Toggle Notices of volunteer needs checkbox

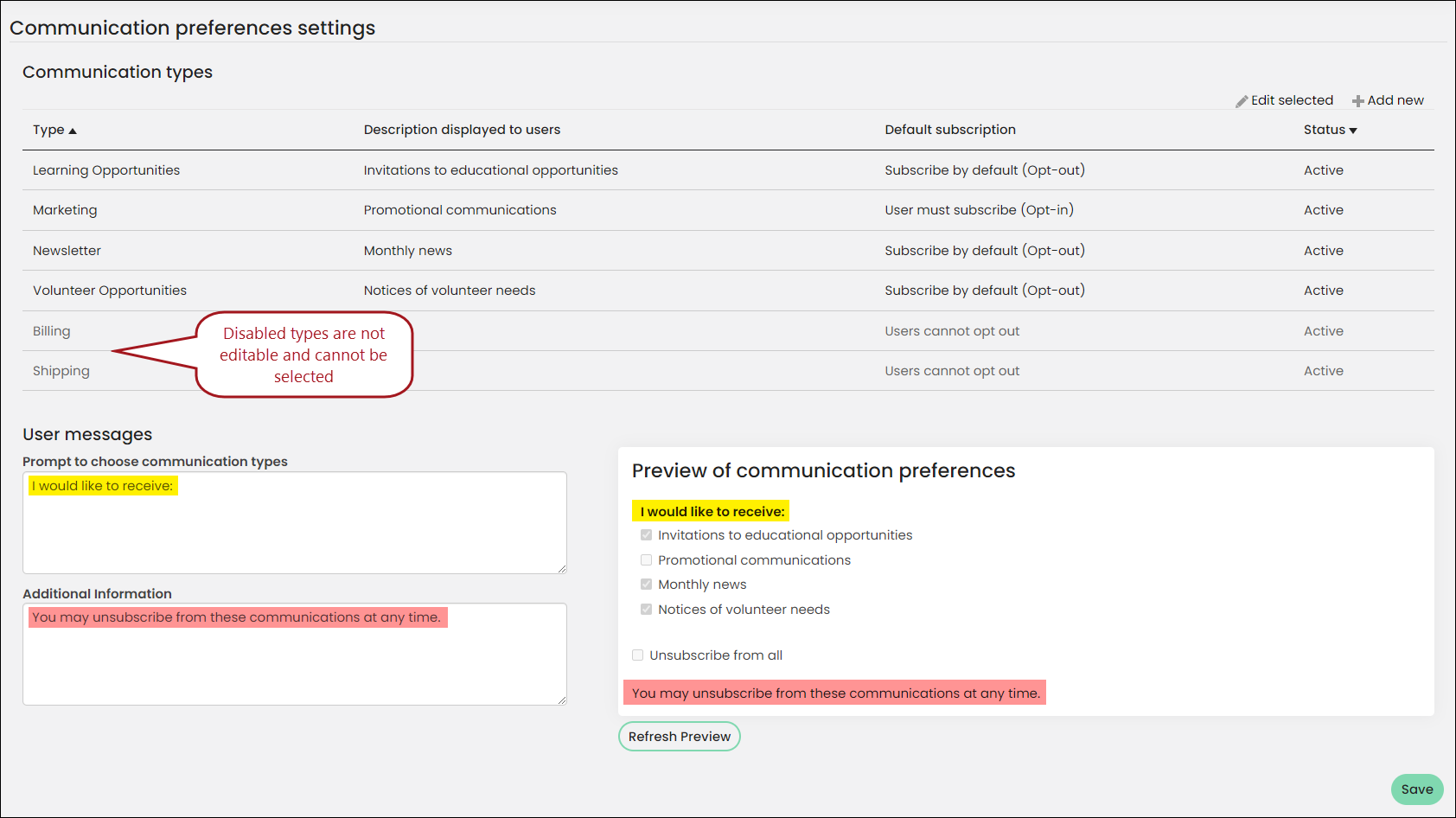646,610
